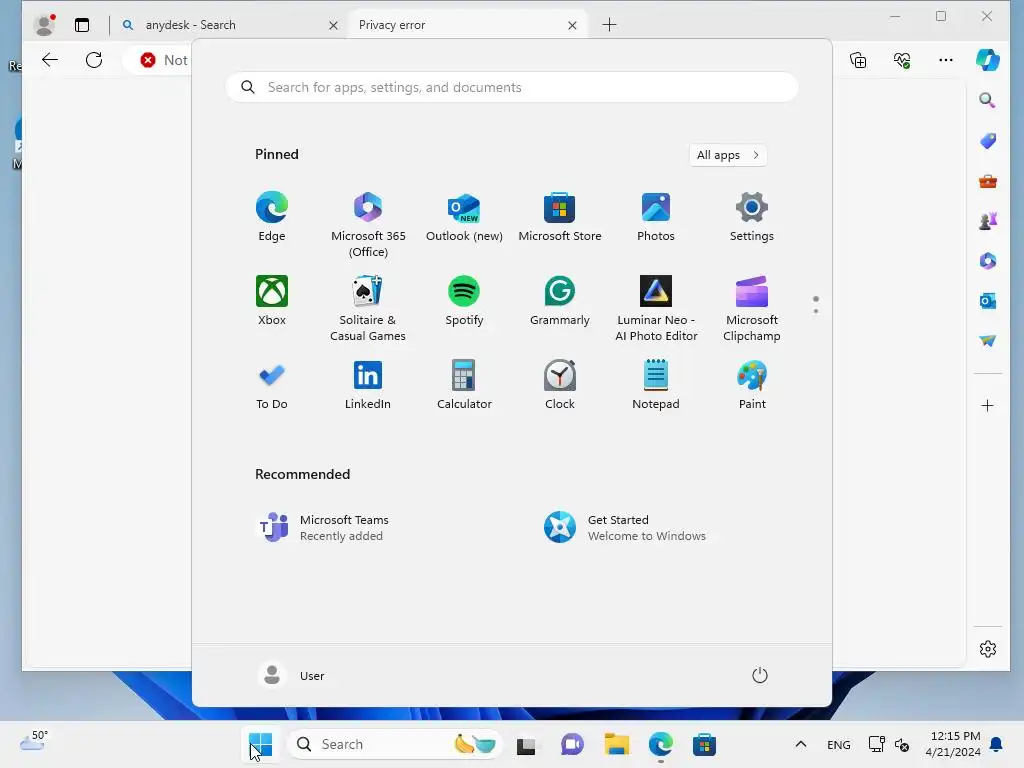Open the Power options button
Screen dimensions: 1024x768
click(760, 675)
